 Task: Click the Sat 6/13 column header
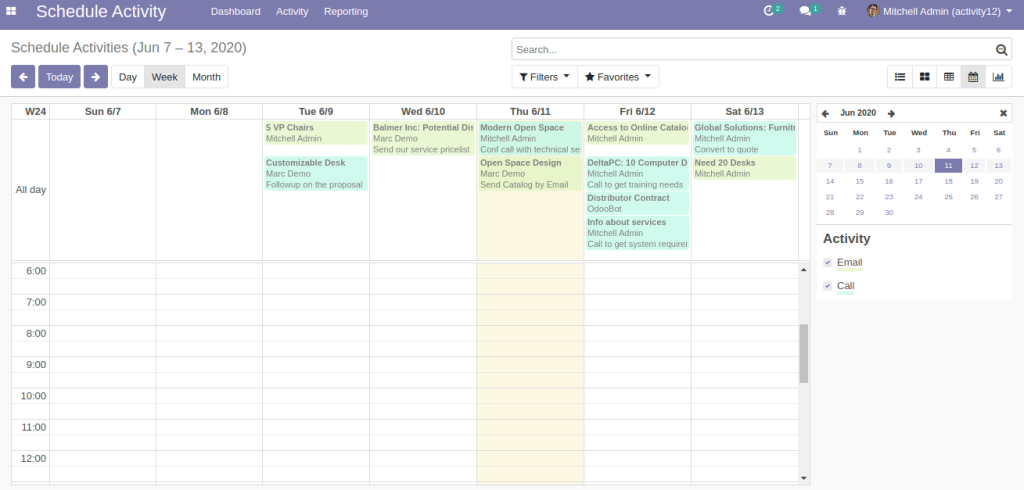(744, 112)
